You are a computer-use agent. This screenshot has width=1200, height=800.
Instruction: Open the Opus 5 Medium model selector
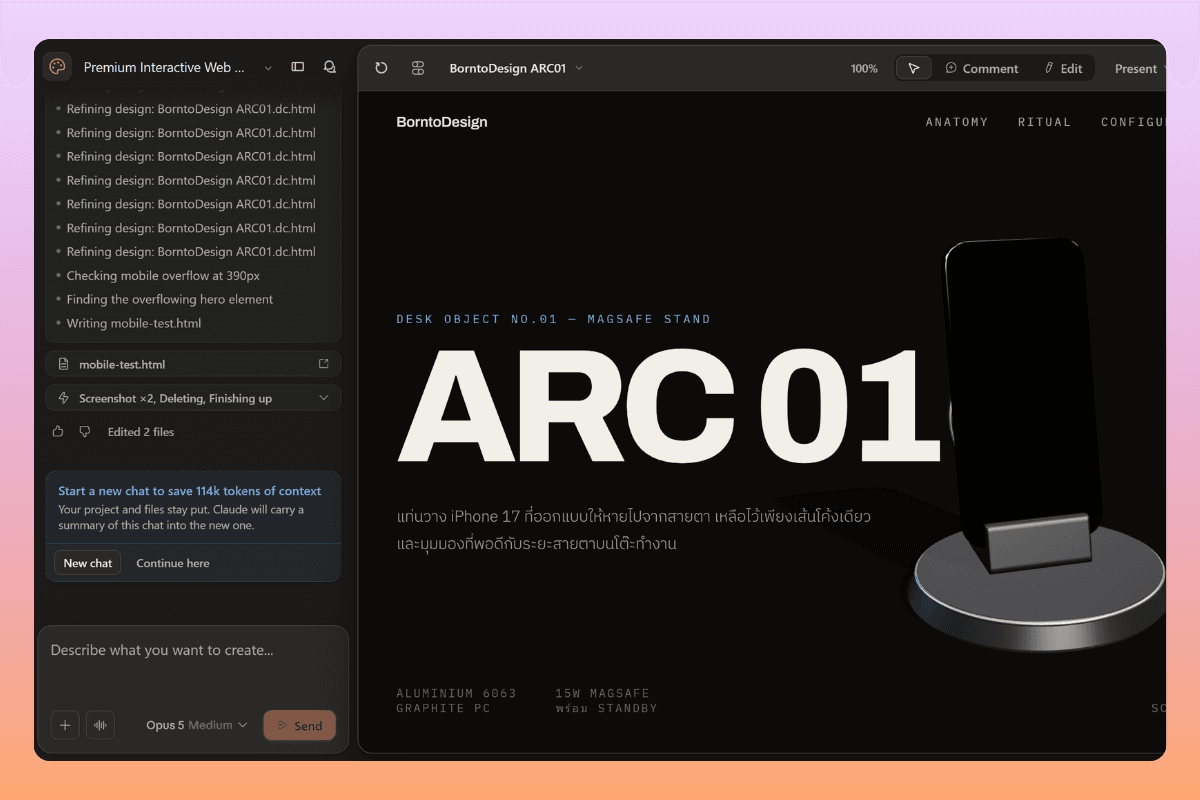(x=196, y=725)
